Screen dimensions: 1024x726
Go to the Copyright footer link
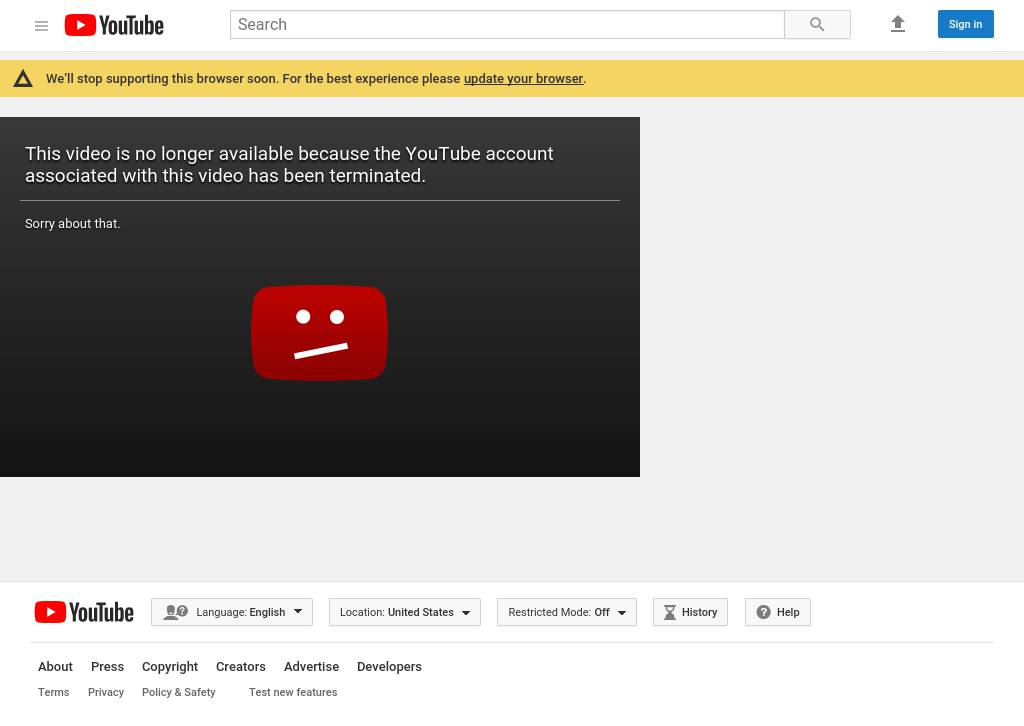(170, 667)
